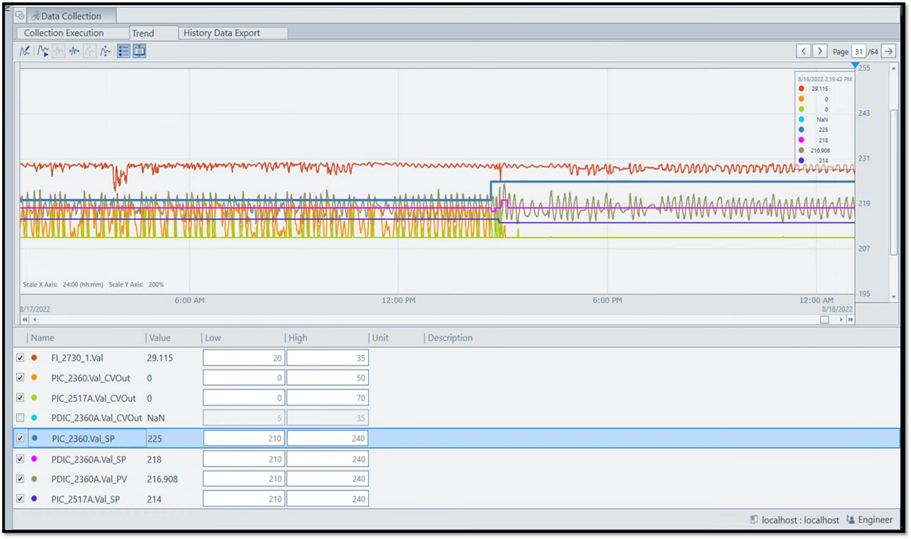Viewport: 911px width, 539px height.
Task: Click the vertical zoom curve icon
Action: click(105, 51)
